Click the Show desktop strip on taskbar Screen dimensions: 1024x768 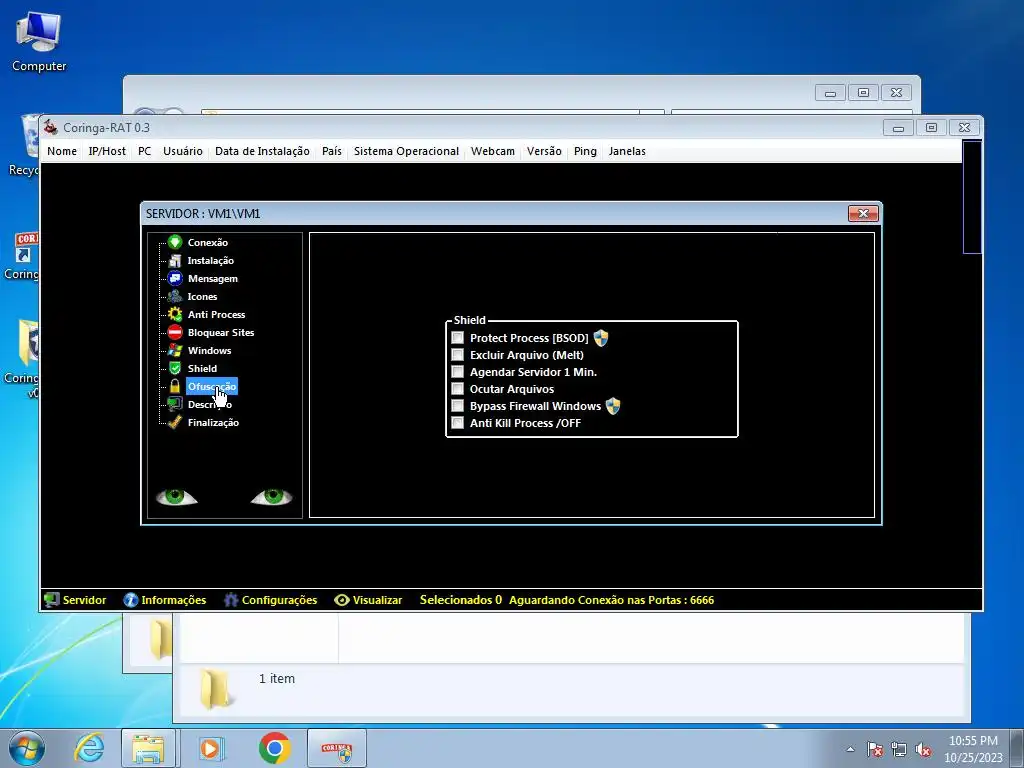(1016, 748)
